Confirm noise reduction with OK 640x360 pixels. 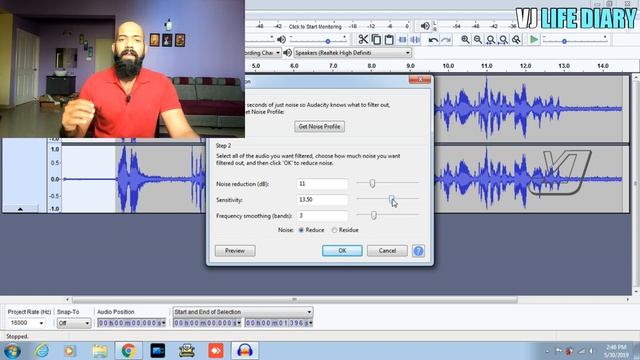(342, 251)
